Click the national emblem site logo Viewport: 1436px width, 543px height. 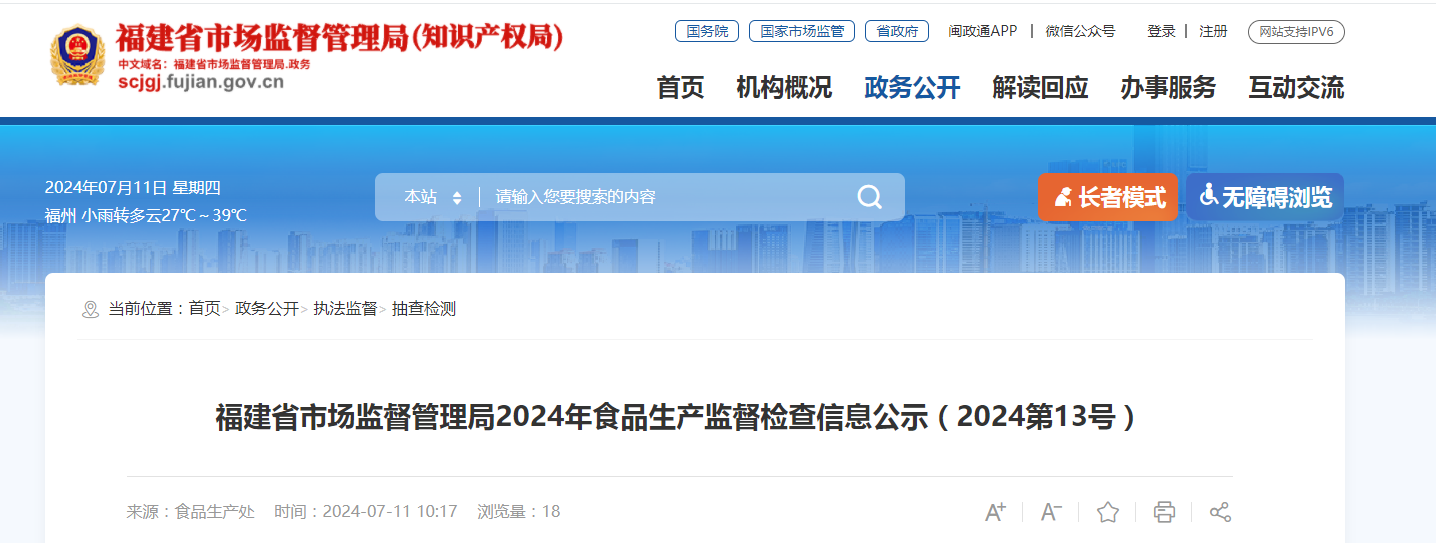[77, 56]
